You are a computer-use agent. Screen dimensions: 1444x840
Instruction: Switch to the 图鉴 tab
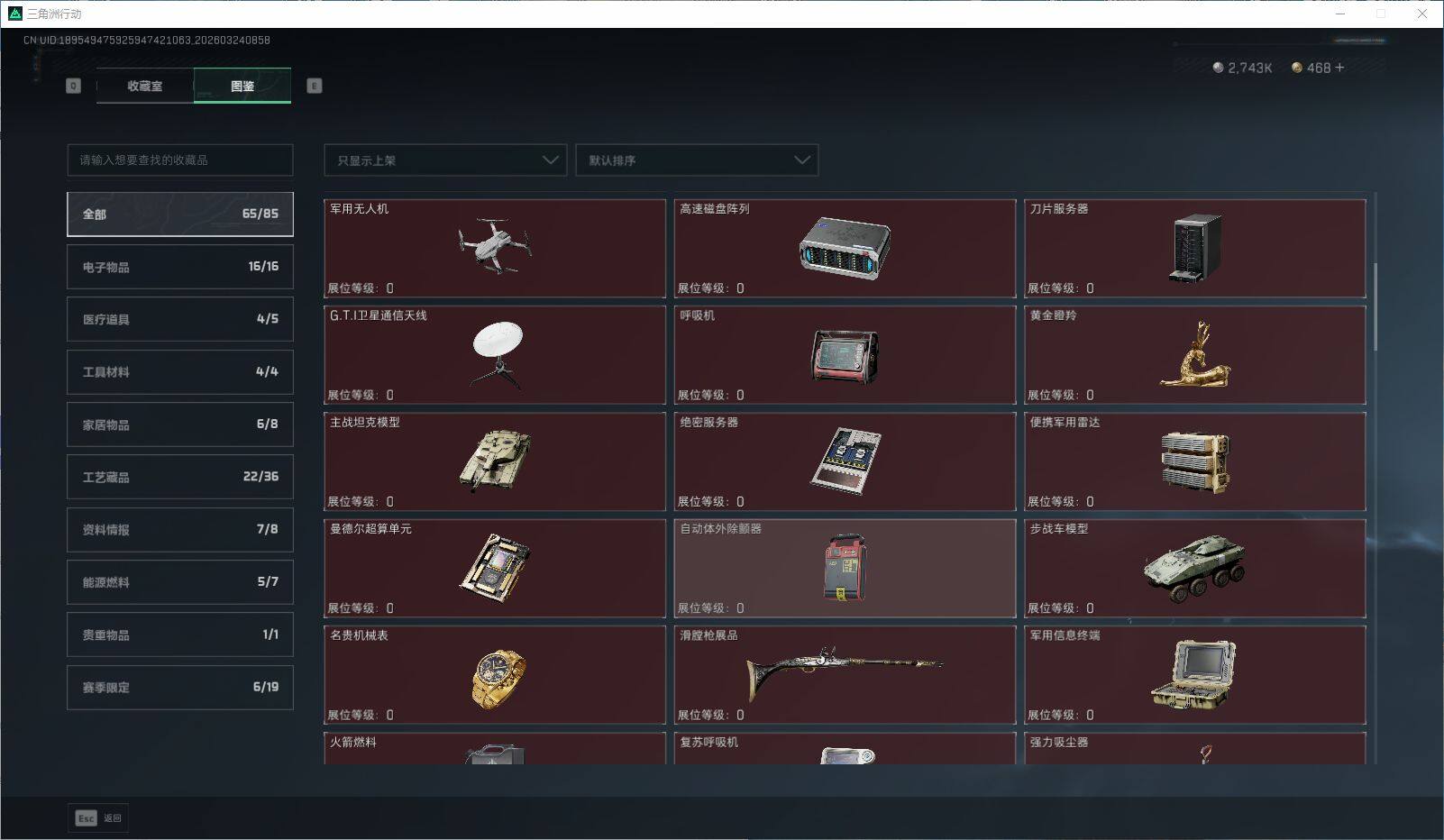(242, 86)
